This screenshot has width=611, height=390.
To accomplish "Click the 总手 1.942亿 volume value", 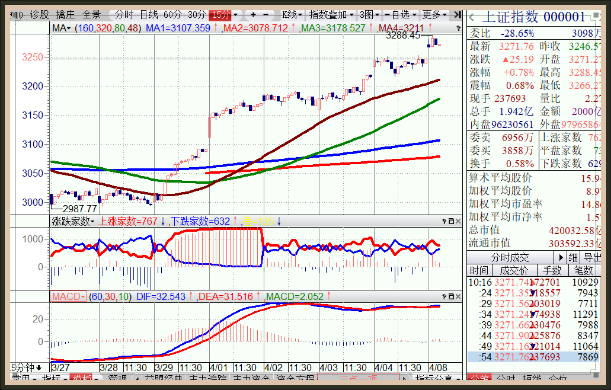I will click(516, 111).
